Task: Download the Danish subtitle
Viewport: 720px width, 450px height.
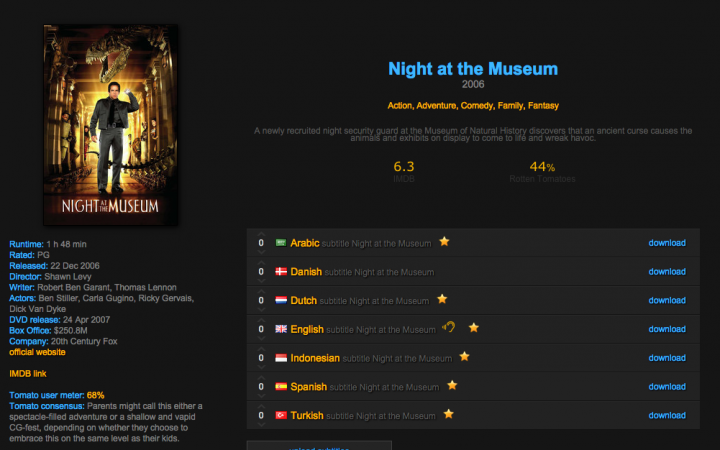Action: pos(667,272)
